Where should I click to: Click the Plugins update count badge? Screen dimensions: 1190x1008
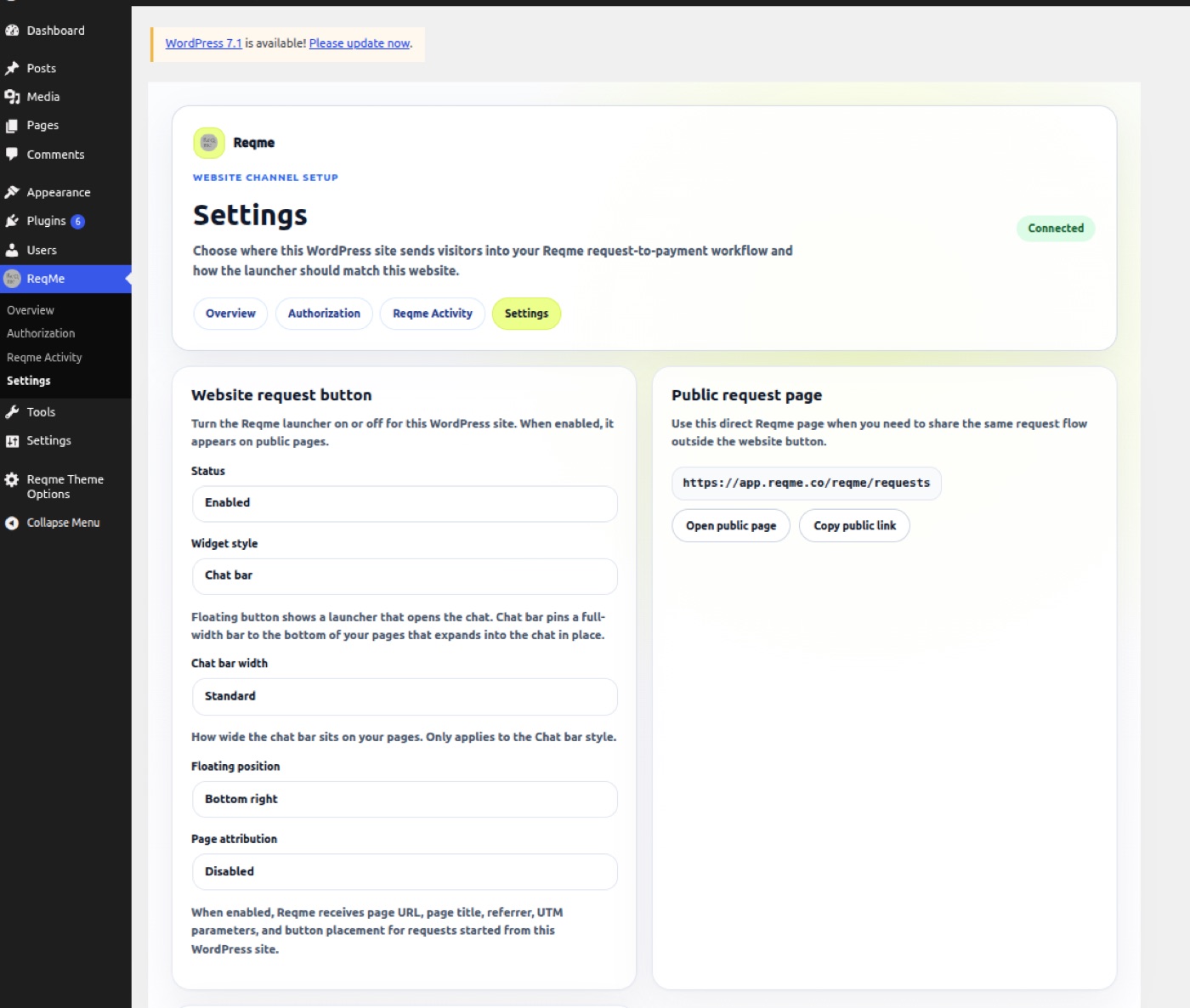coord(77,221)
